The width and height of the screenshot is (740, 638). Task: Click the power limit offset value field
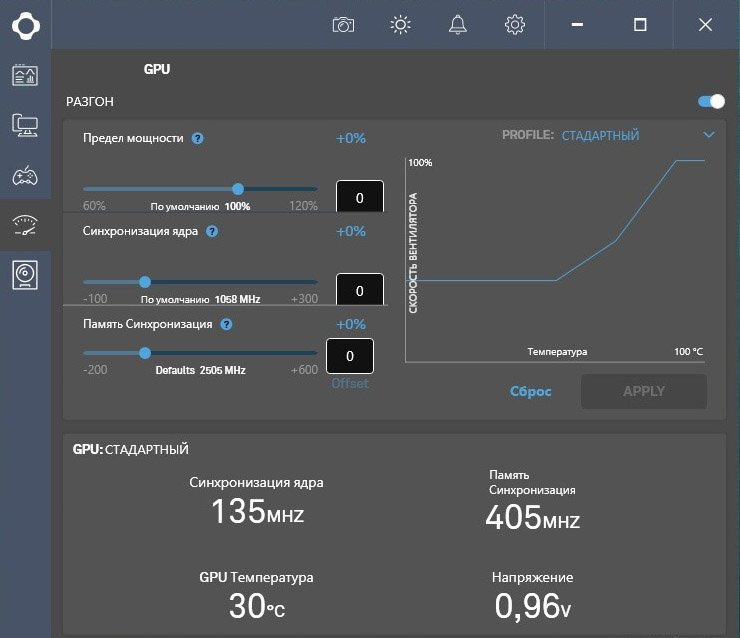tap(360, 197)
